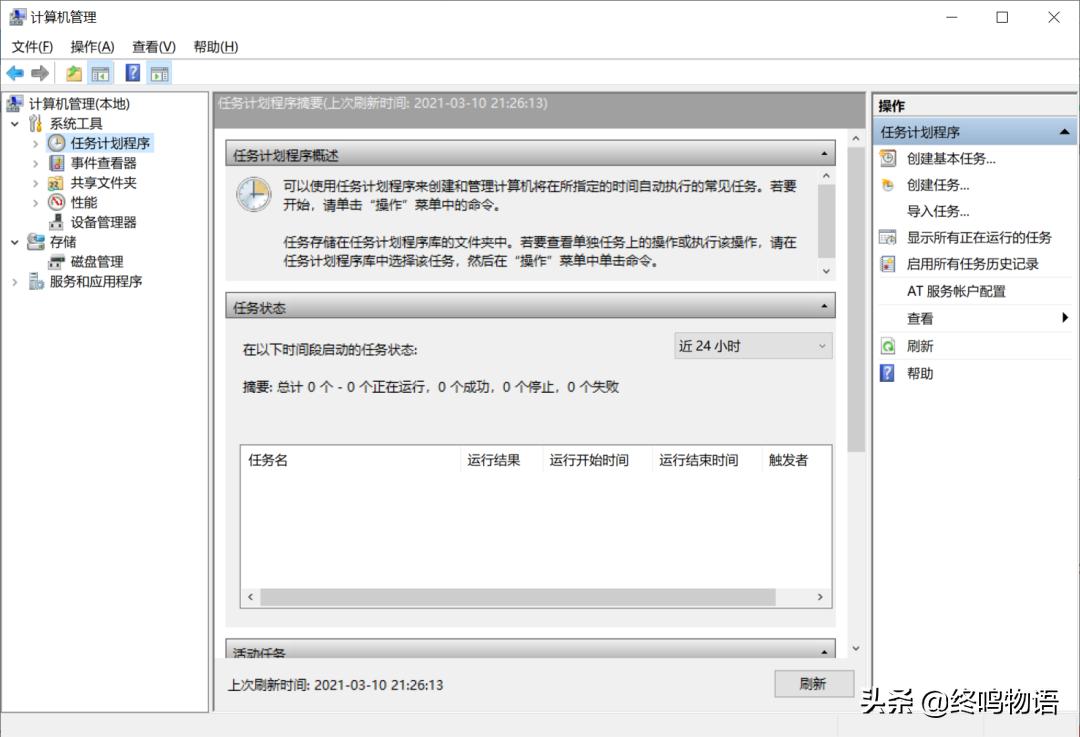
Task: 点击工具栏显示/隐藏控制台树图标
Action: (99, 72)
